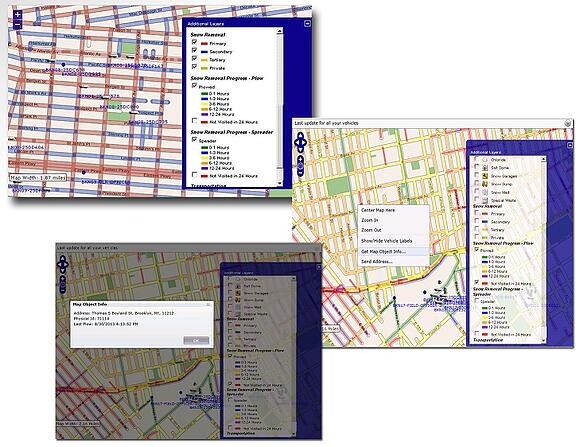Map Width 1.87 miles label on top-left map

pos(38,178)
